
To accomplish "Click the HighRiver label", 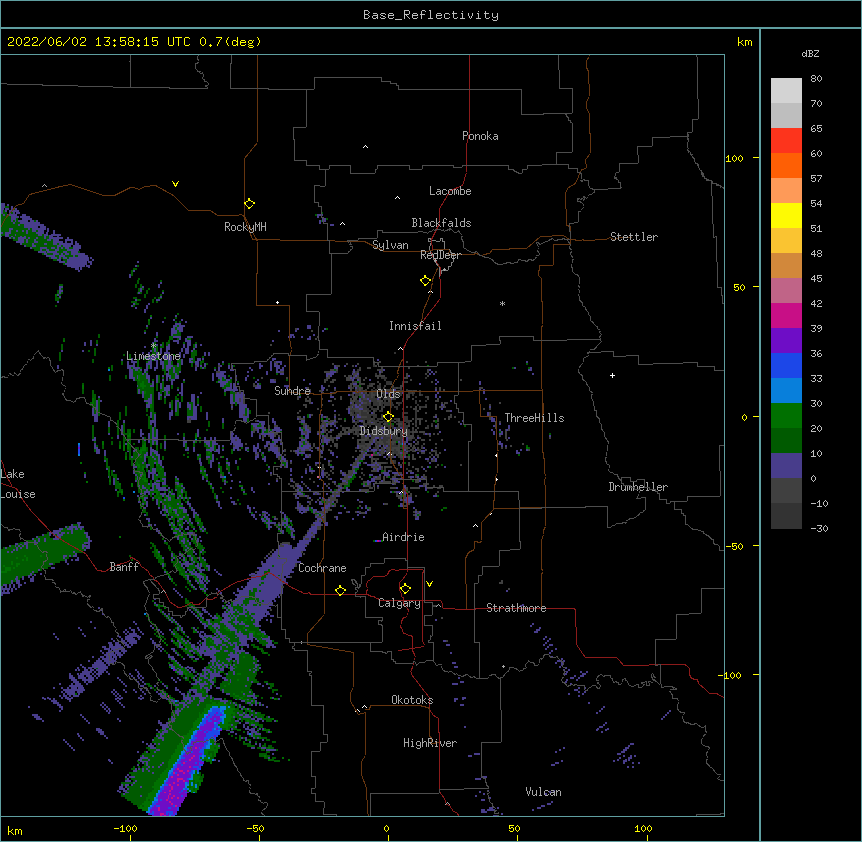I will click(x=430, y=743).
